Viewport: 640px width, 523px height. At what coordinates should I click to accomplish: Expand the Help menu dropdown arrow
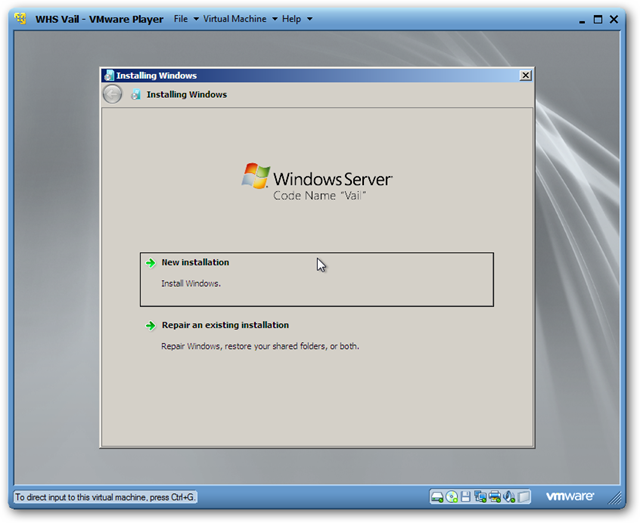[310, 19]
